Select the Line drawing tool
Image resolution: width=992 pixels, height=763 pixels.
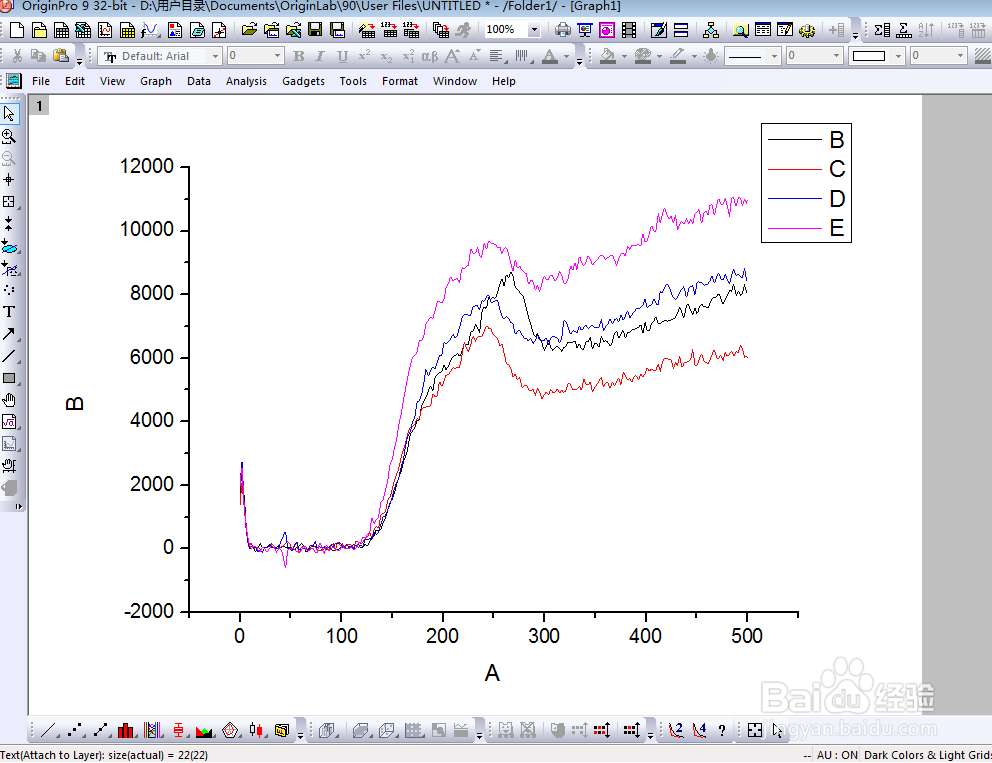(x=9, y=356)
